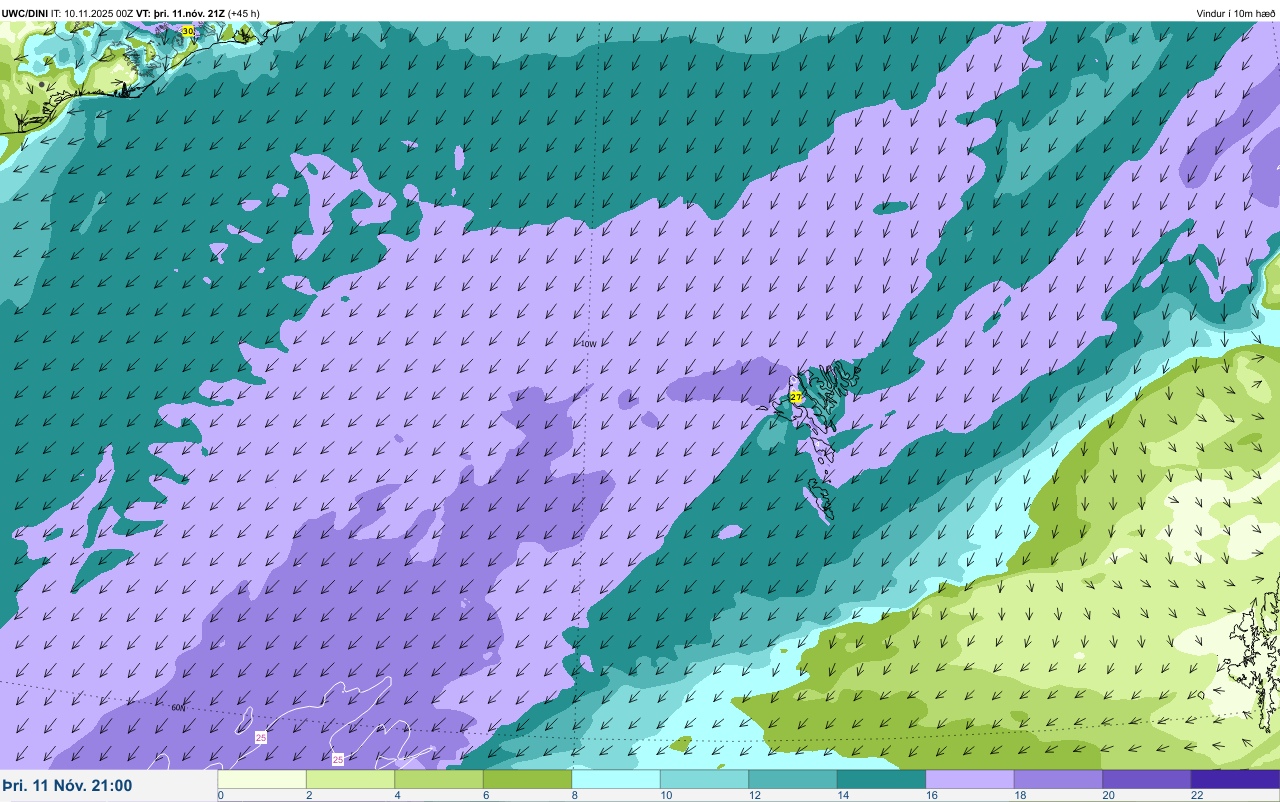Select the pale yellow 0–2 legend swatch
The width and height of the screenshot is (1280, 802).
262,779
